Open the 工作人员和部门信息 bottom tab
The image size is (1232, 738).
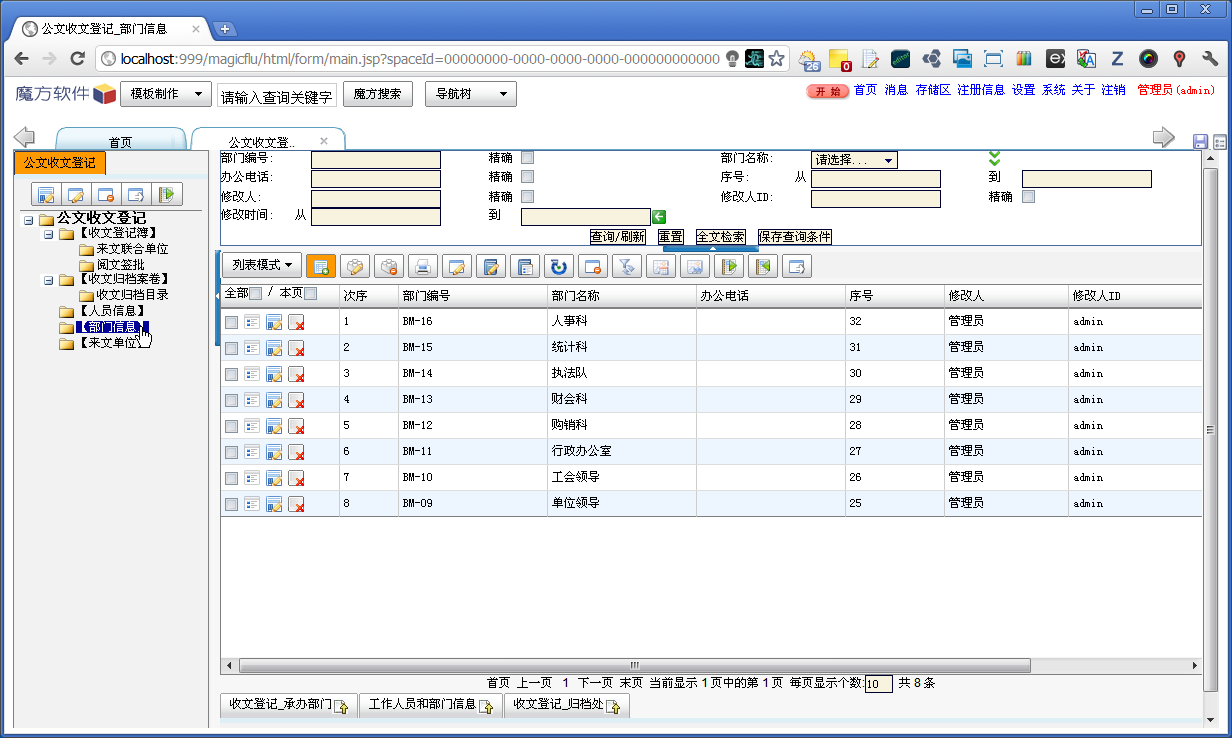430,705
